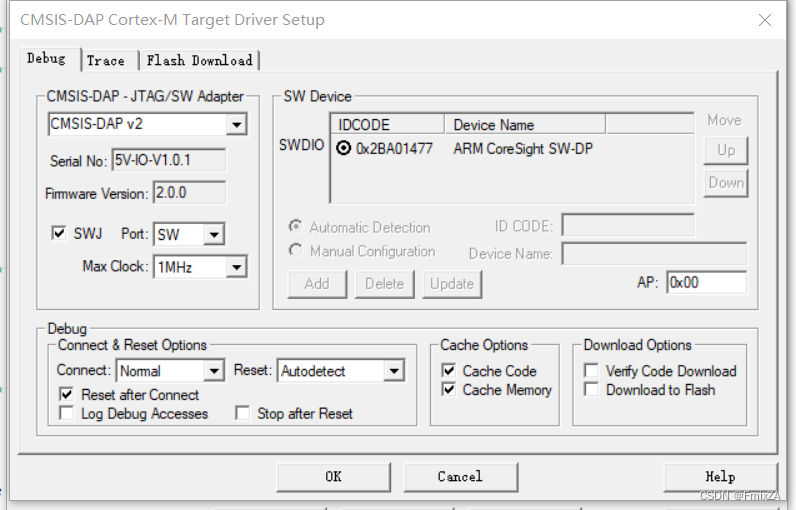The image size is (796, 510).
Task: Click the AP 0x00 input field
Action: click(x=707, y=282)
